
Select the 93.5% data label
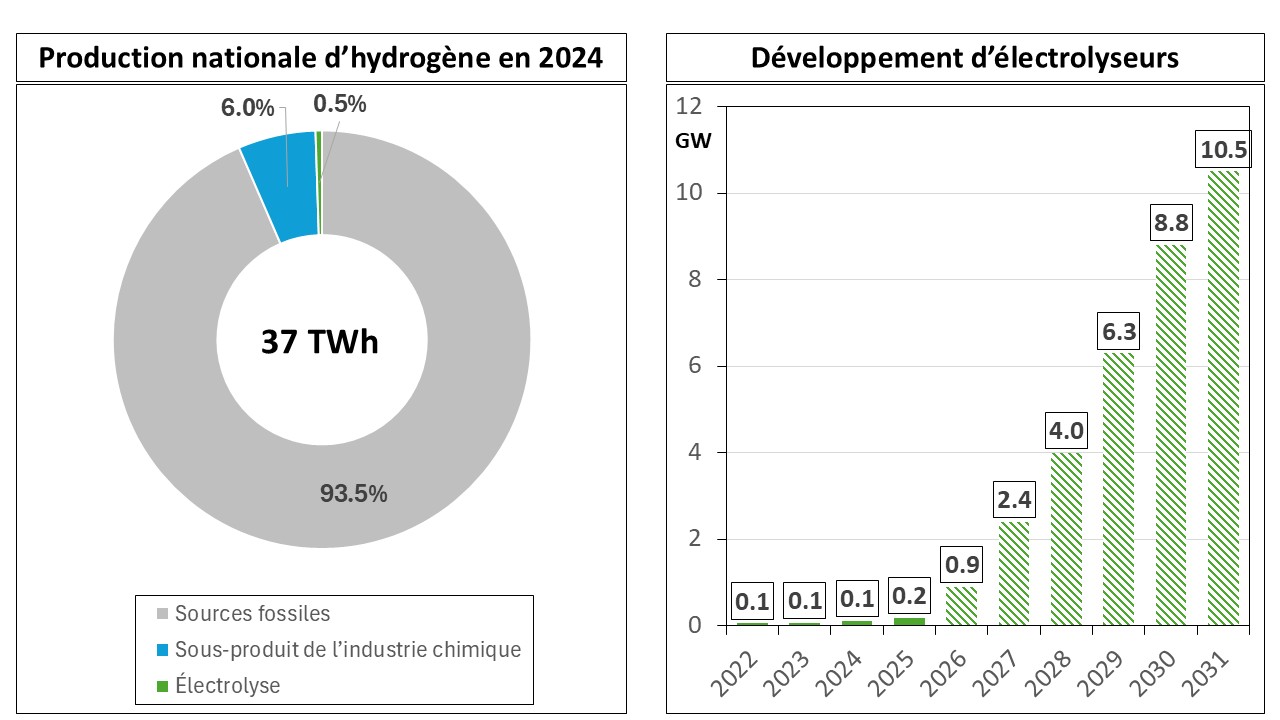point(353,493)
